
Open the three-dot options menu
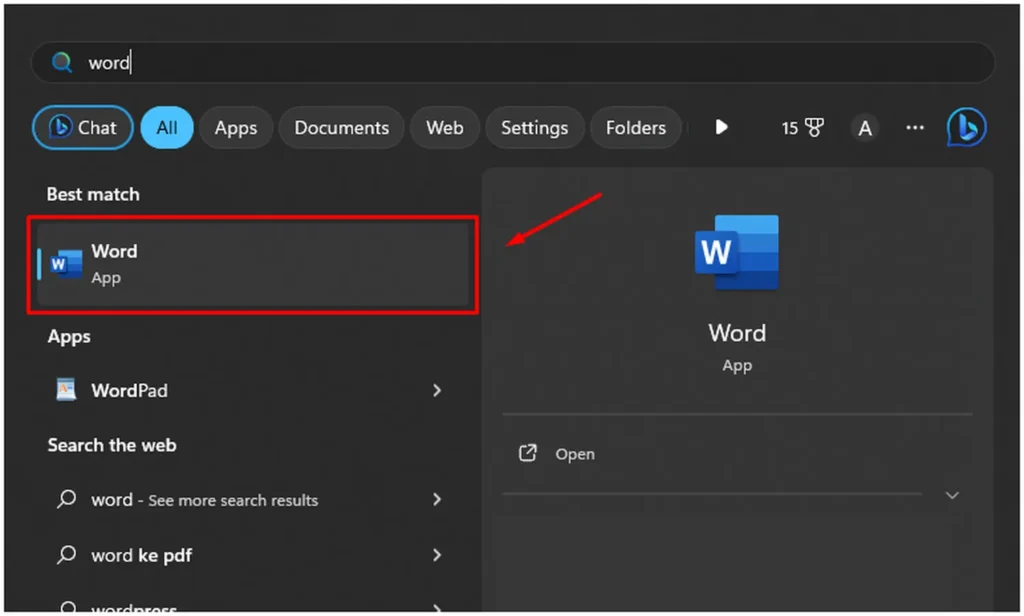click(915, 127)
